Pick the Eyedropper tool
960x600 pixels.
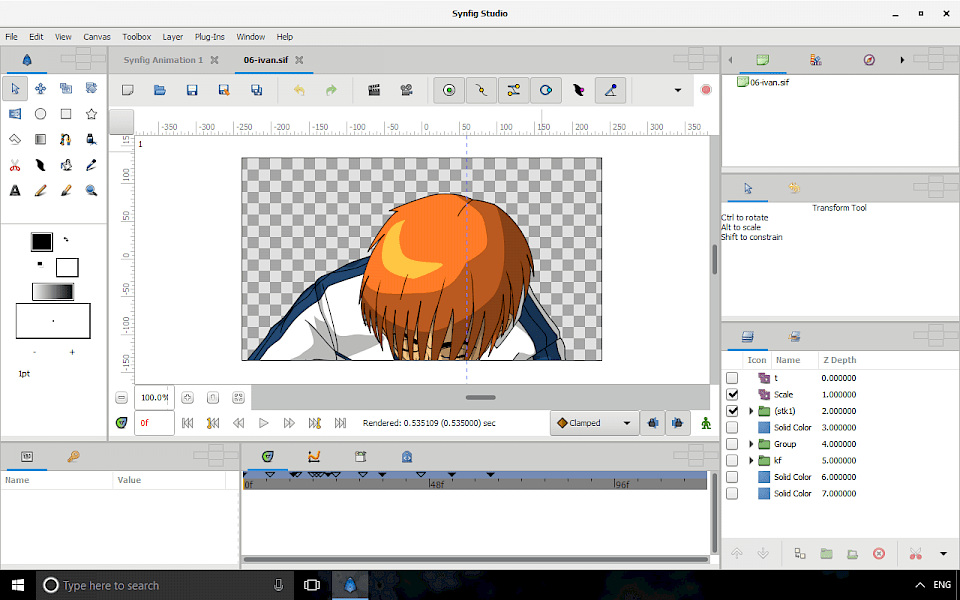click(91, 165)
